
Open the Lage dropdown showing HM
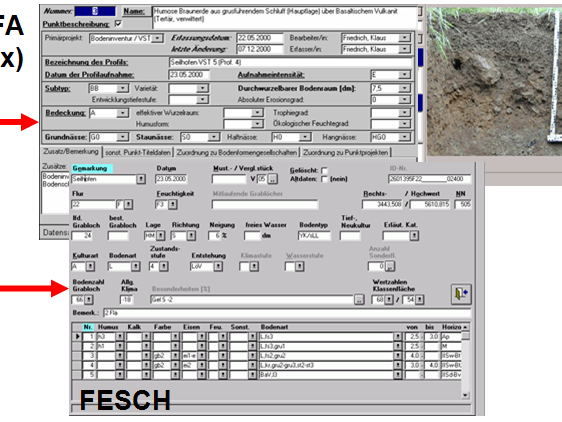pos(161,236)
